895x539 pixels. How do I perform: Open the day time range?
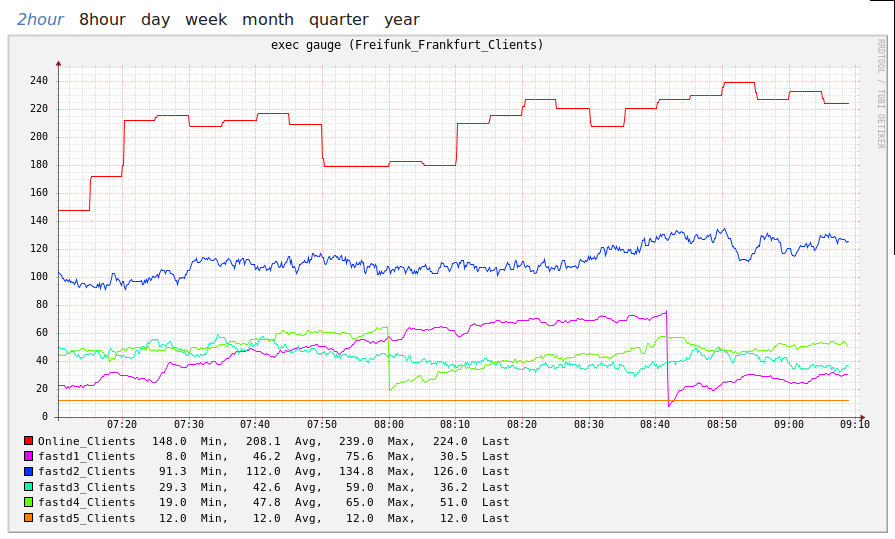155,20
